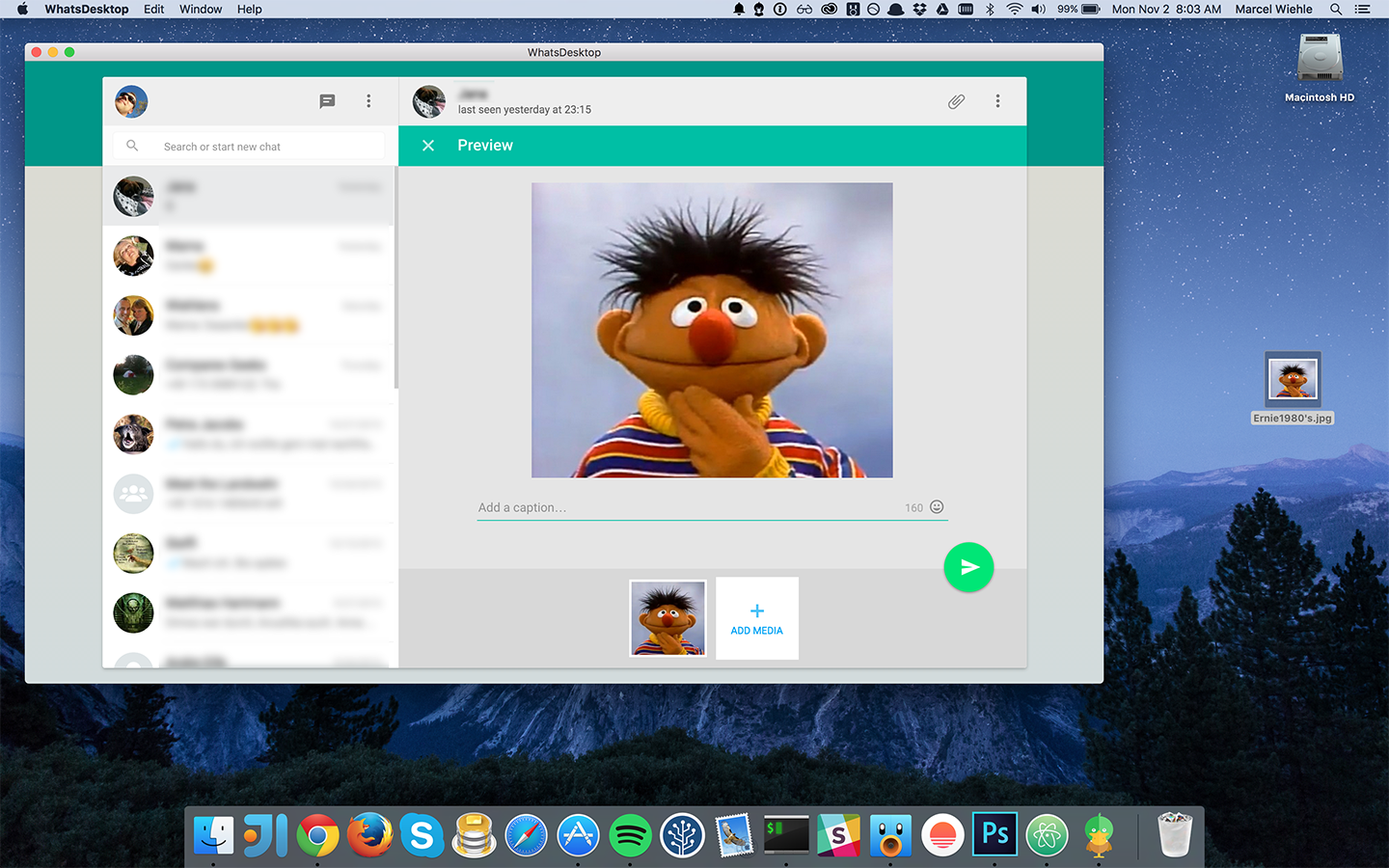Click the battery 99% indicator
1389x868 pixels.
[x=1078, y=9]
